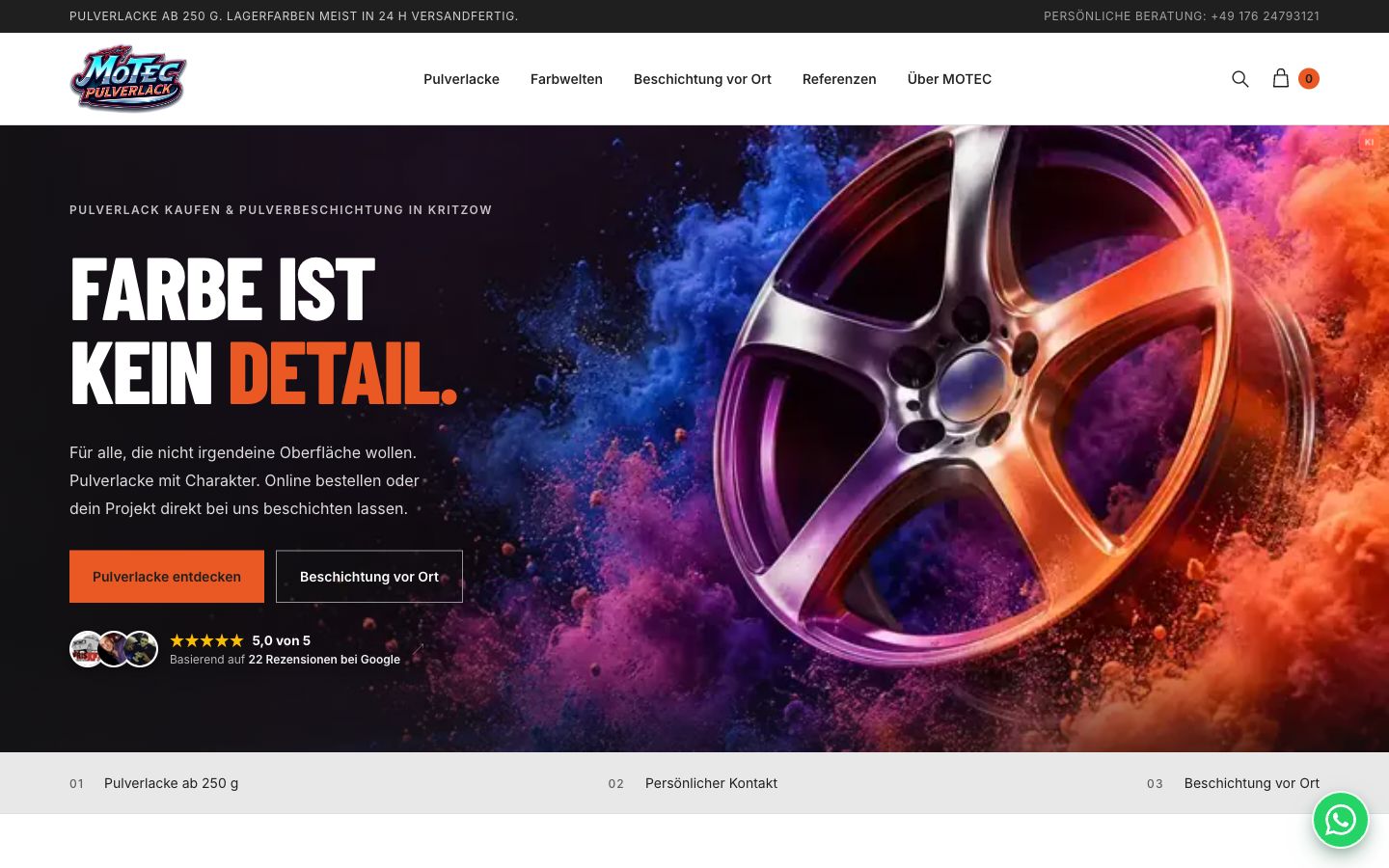Image resolution: width=1389 pixels, height=868 pixels.
Task: Click the hero description paragraph
Action: [245, 480]
